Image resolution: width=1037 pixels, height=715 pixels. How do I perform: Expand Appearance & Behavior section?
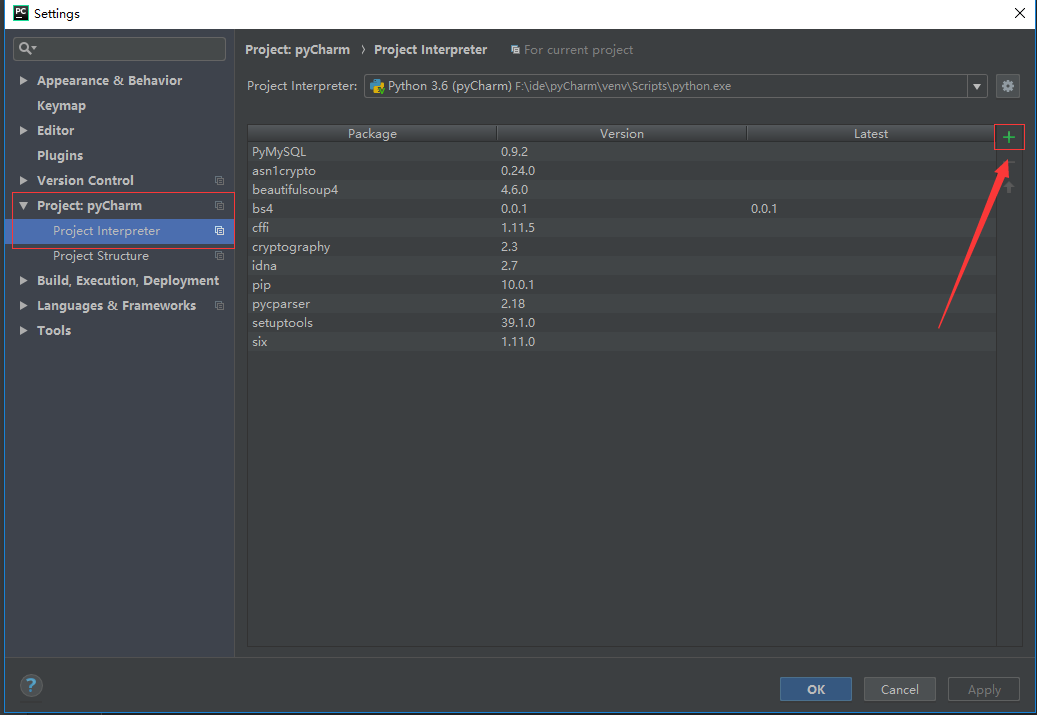tap(23, 81)
